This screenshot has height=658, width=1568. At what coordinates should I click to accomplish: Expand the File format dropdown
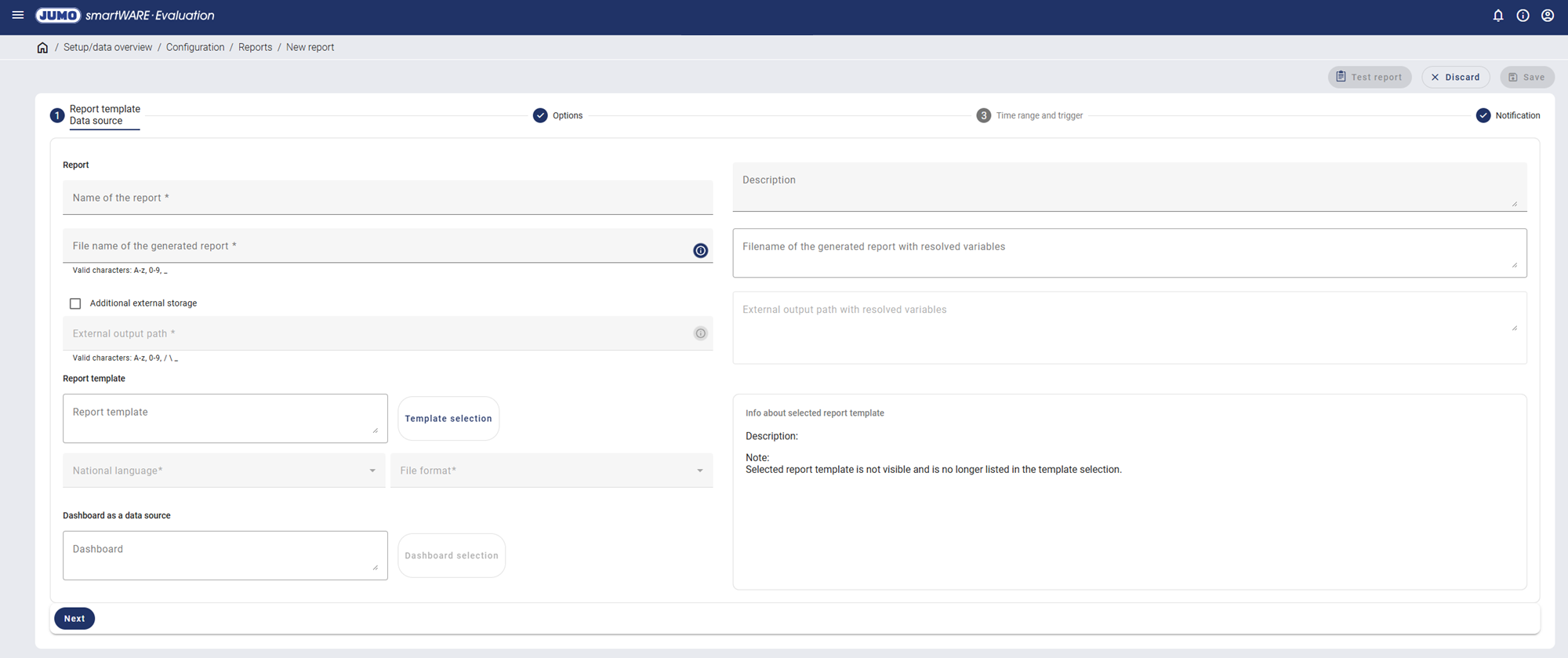(x=551, y=471)
